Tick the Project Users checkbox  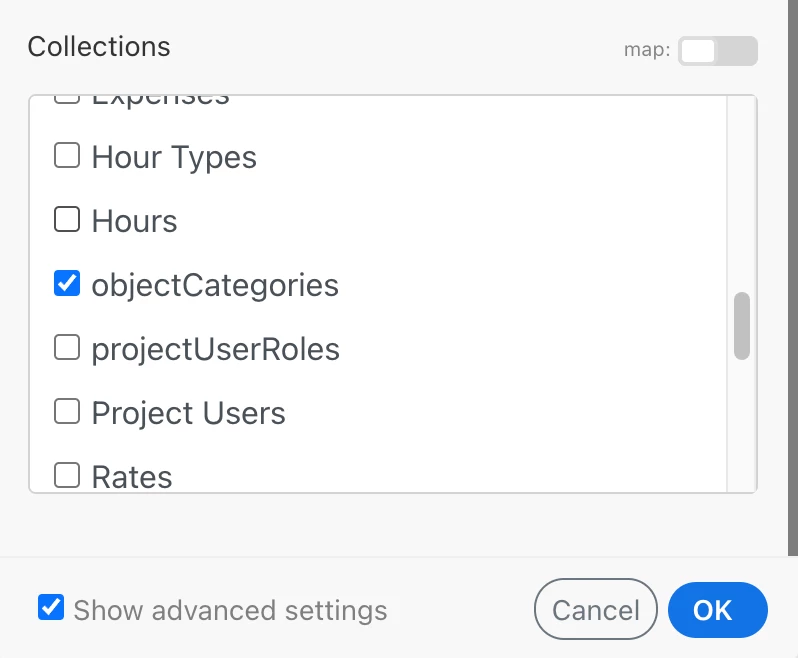[67, 412]
